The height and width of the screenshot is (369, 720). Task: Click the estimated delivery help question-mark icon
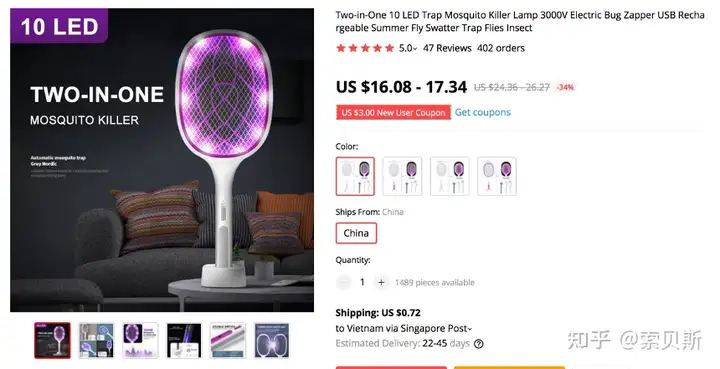(x=478, y=344)
